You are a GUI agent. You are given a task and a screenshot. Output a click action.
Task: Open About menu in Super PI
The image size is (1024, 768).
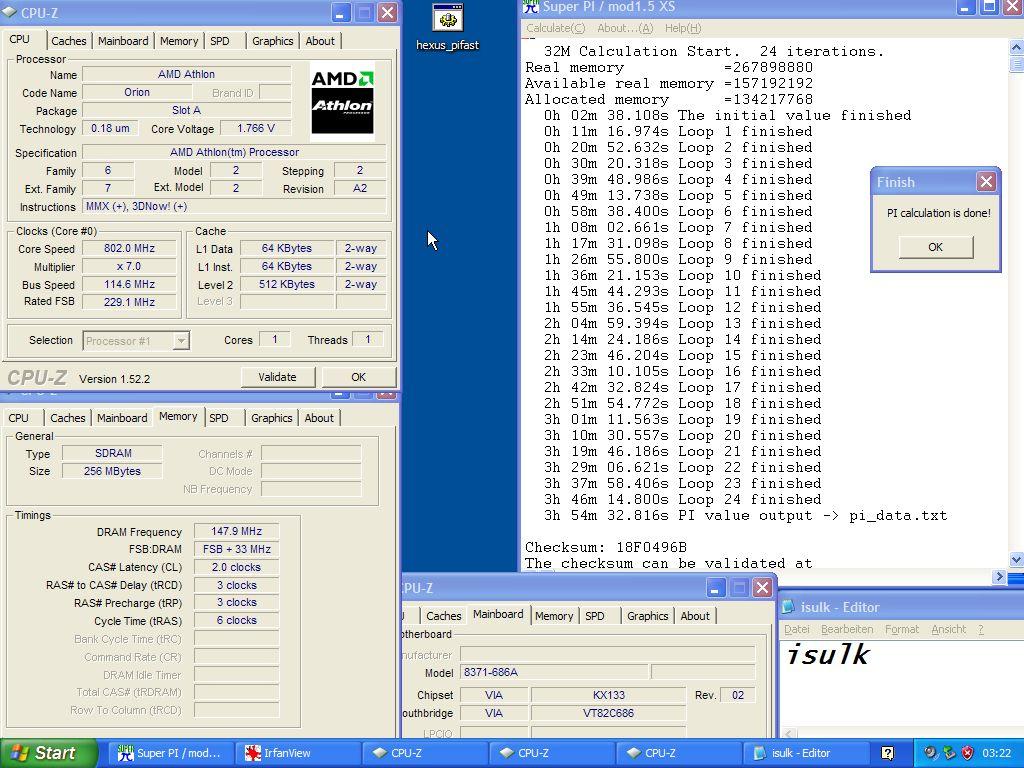click(x=625, y=28)
